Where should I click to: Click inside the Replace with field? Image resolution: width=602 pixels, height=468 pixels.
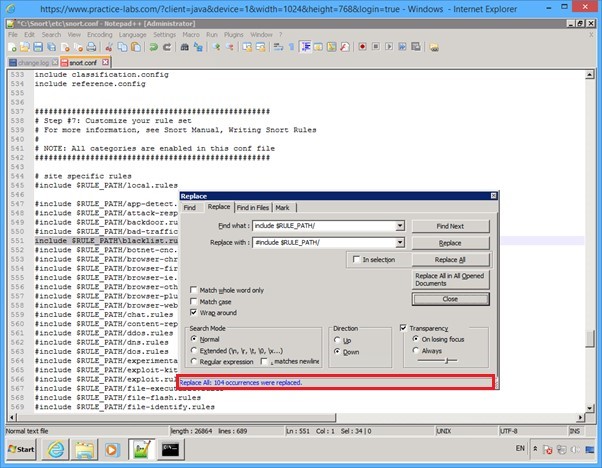point(324,243)
